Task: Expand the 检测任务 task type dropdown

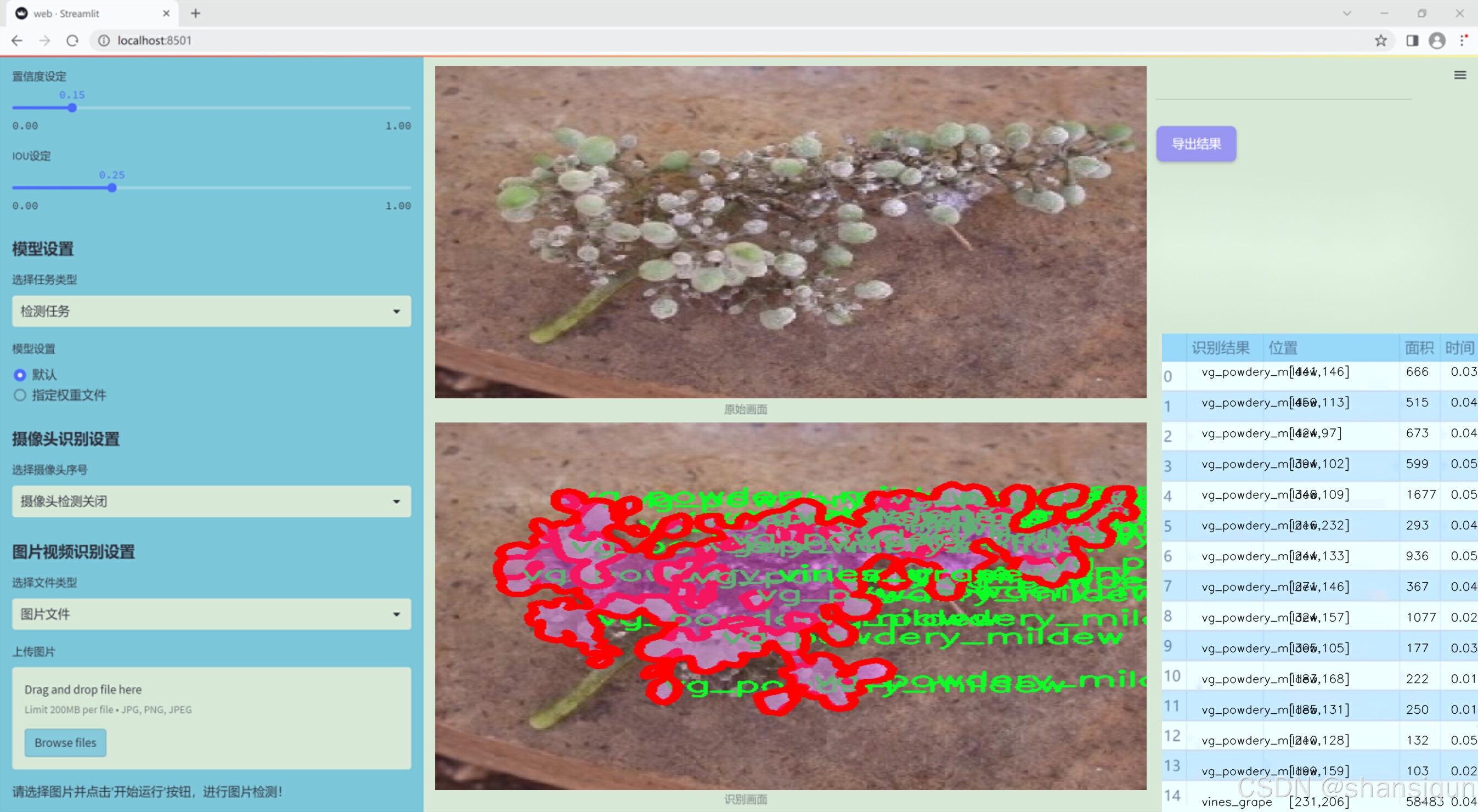Action: (211, 311)
